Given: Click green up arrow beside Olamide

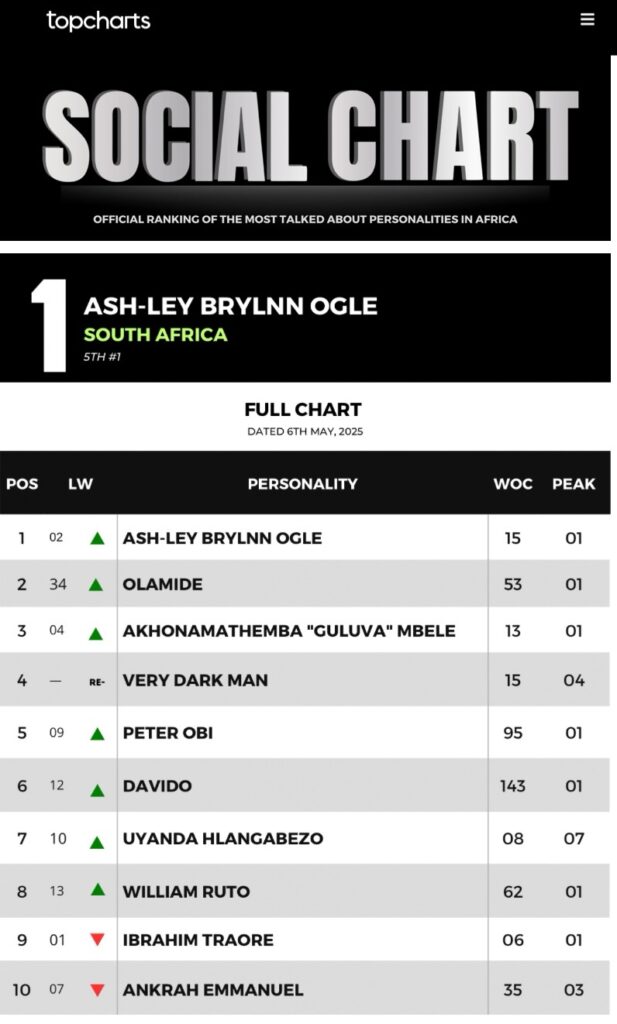Looking at the screenshot, I should click(x=96, y=584).
